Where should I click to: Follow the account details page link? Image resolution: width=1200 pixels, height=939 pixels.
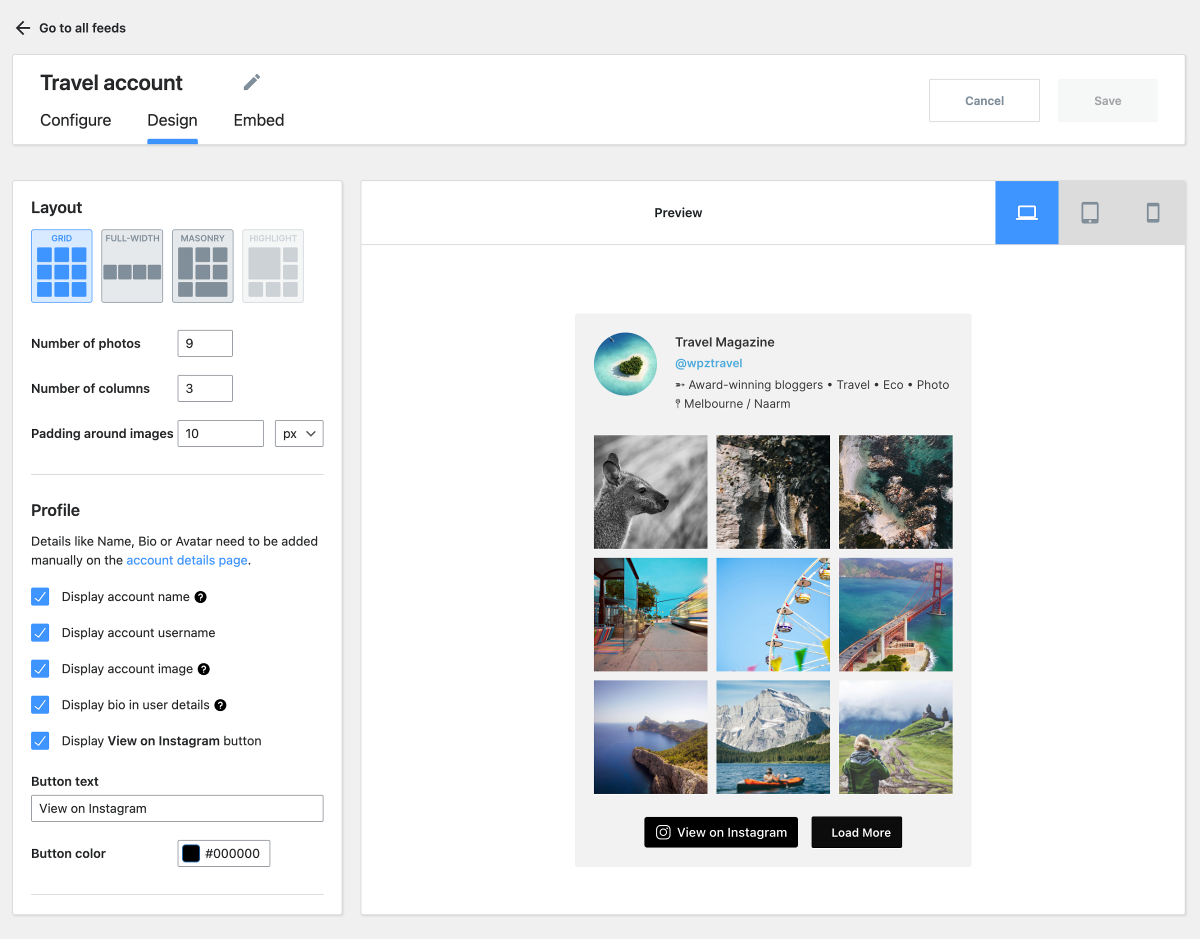pyautogui.click(x=187, y=560)
